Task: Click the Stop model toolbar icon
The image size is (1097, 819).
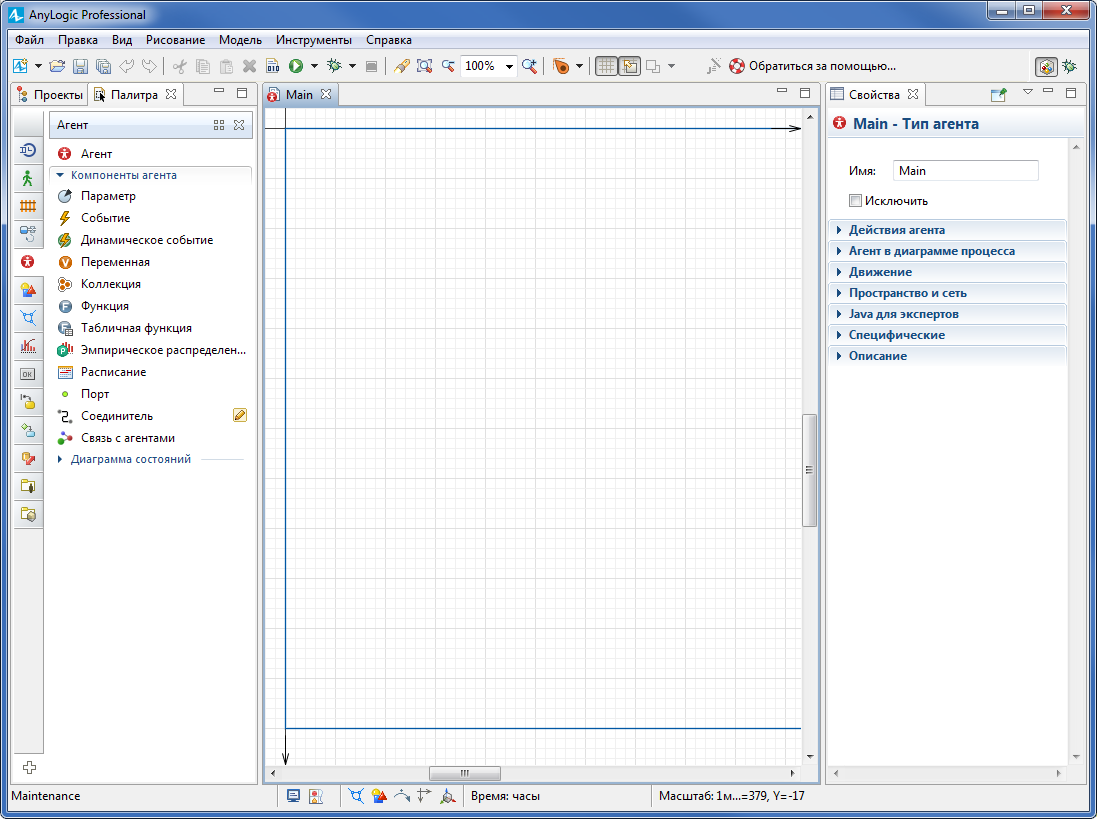Action: tap(371, 66)
